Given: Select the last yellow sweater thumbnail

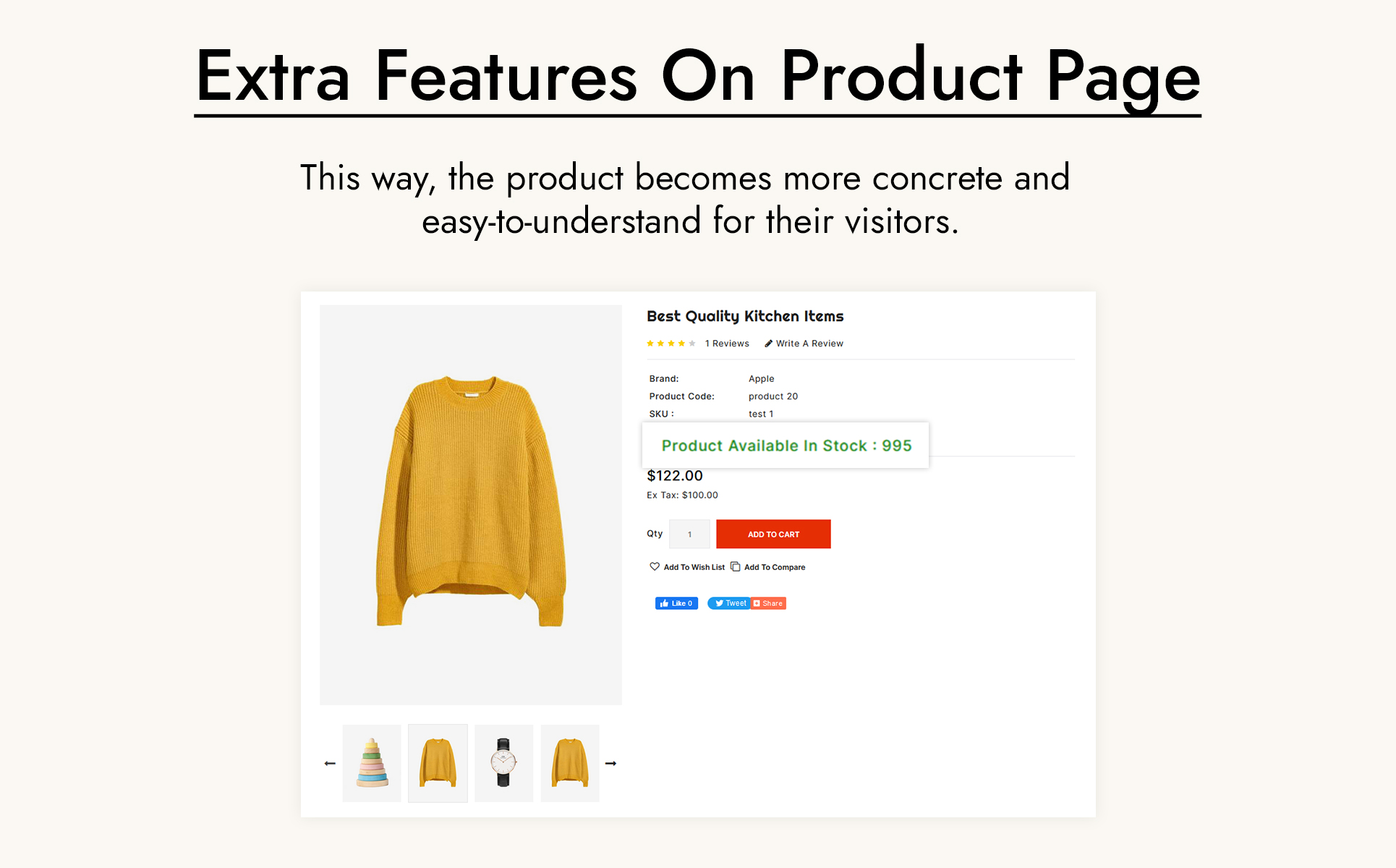Looking at the screenshot, I should coord(570,763).
